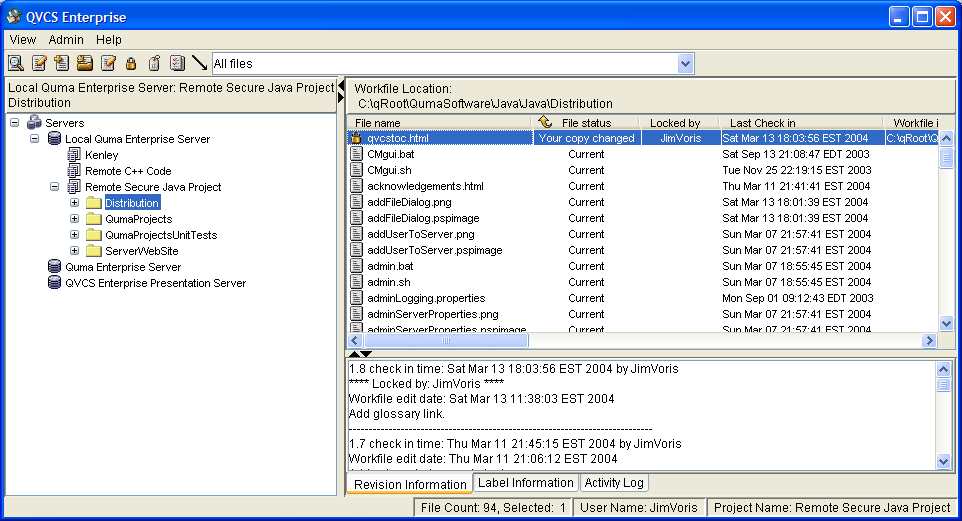Click the QumaProjectsUnitTests folder icon
The width and height of the screenshot is (962, 521).
tap(94, 234)
